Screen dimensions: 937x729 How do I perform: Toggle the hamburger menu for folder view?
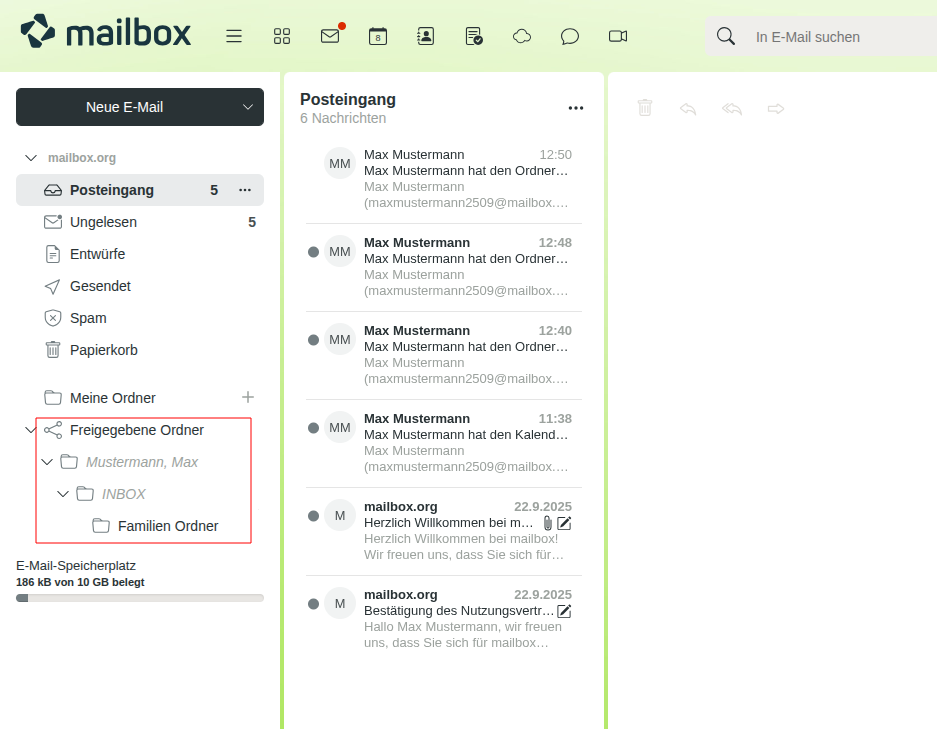point(234,36)
